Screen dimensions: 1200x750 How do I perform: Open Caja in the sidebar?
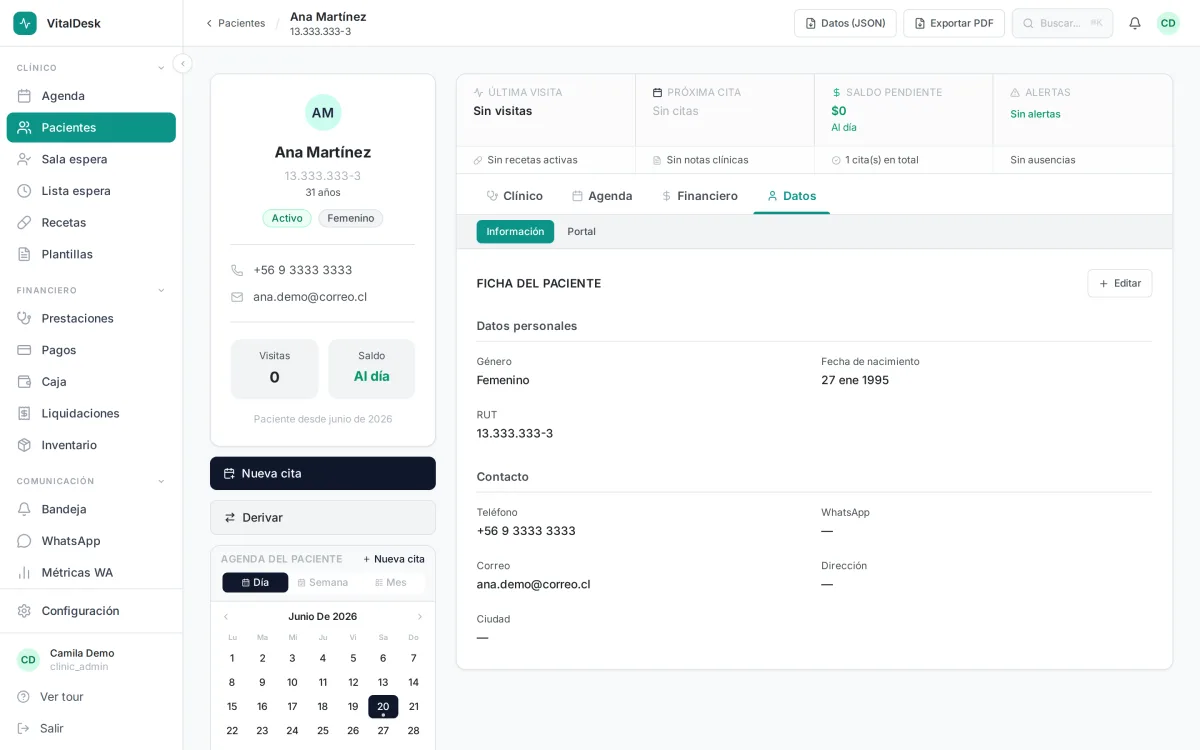pyautogui.click(x=91, y=381)
